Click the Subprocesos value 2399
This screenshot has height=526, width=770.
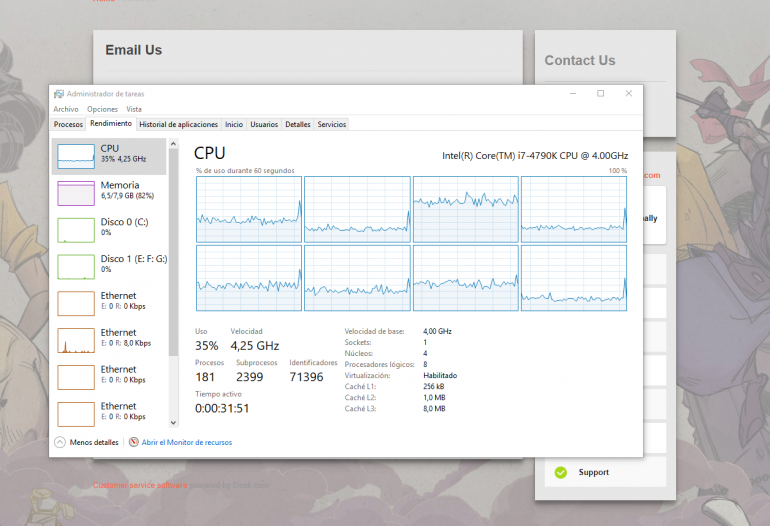pos(249,377)
